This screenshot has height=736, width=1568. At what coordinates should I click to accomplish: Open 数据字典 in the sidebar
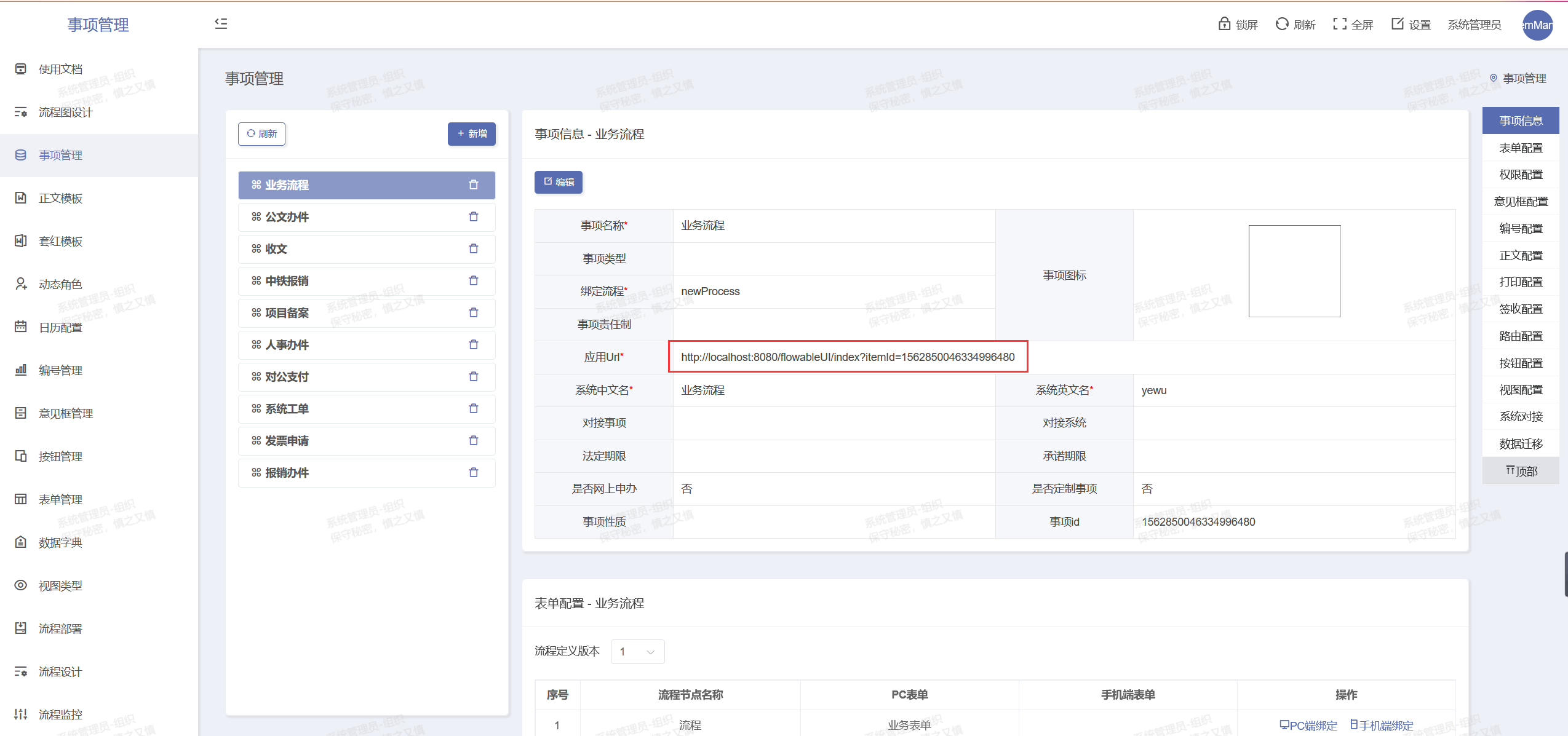click(x=99, y=542)
